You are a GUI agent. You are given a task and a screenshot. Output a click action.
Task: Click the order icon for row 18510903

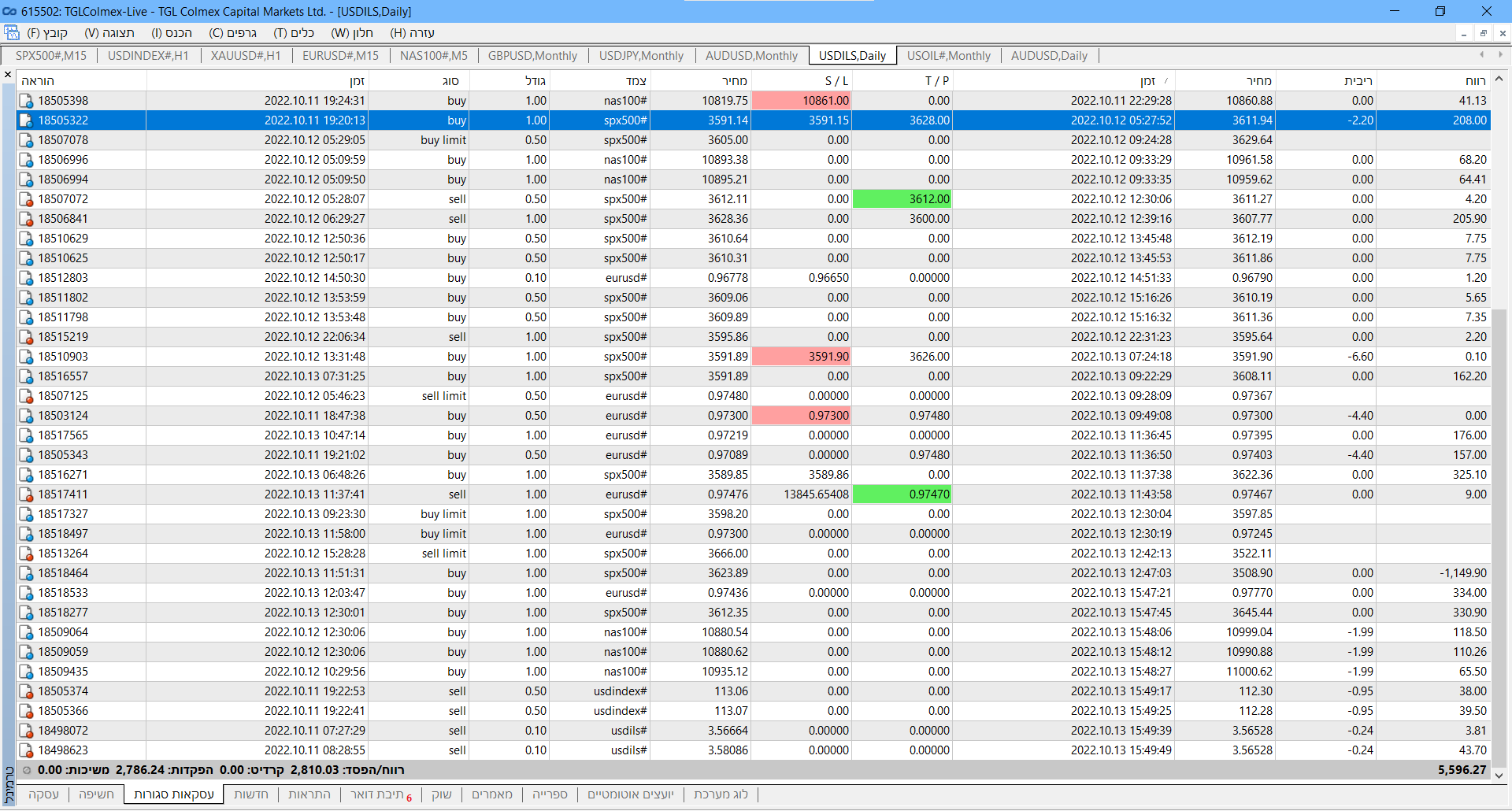click(26, 357)
